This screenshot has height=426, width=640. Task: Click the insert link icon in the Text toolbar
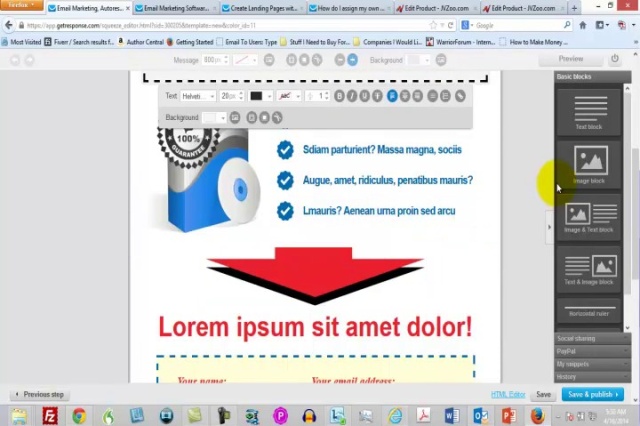click(460, 96)
